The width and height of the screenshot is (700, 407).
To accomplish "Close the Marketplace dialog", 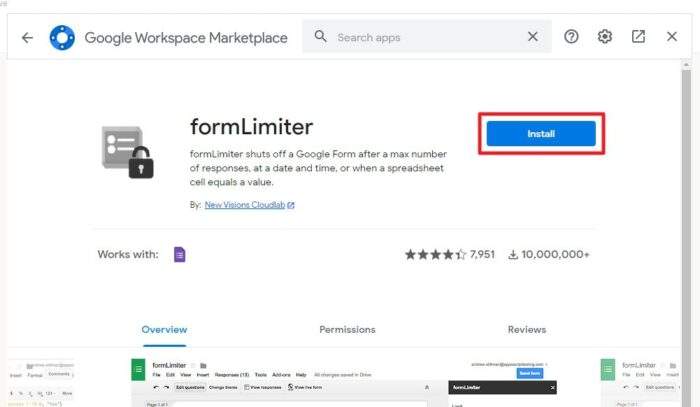I will 672,37.
